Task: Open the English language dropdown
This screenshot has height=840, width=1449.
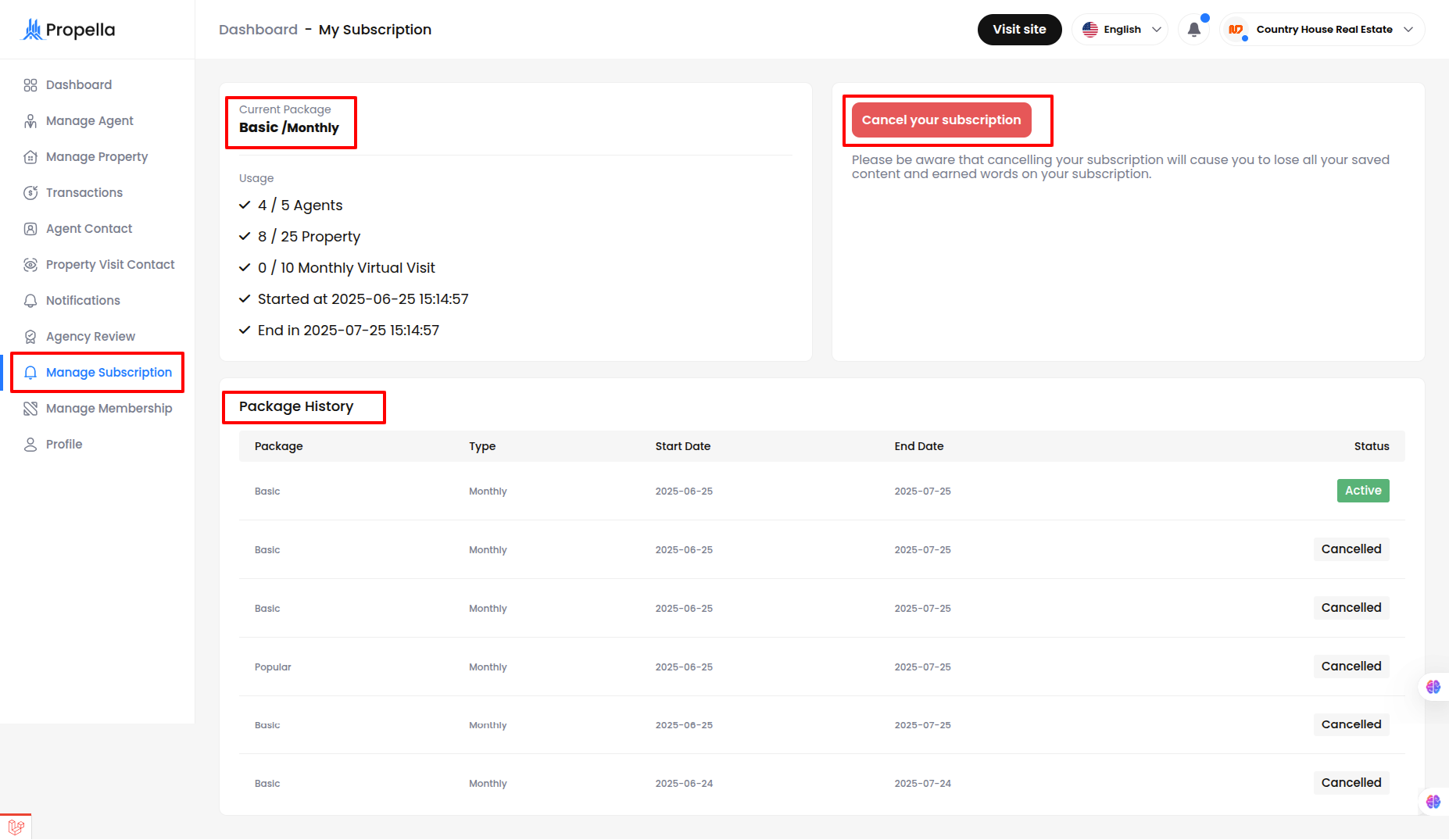Action: point(1120,30)
